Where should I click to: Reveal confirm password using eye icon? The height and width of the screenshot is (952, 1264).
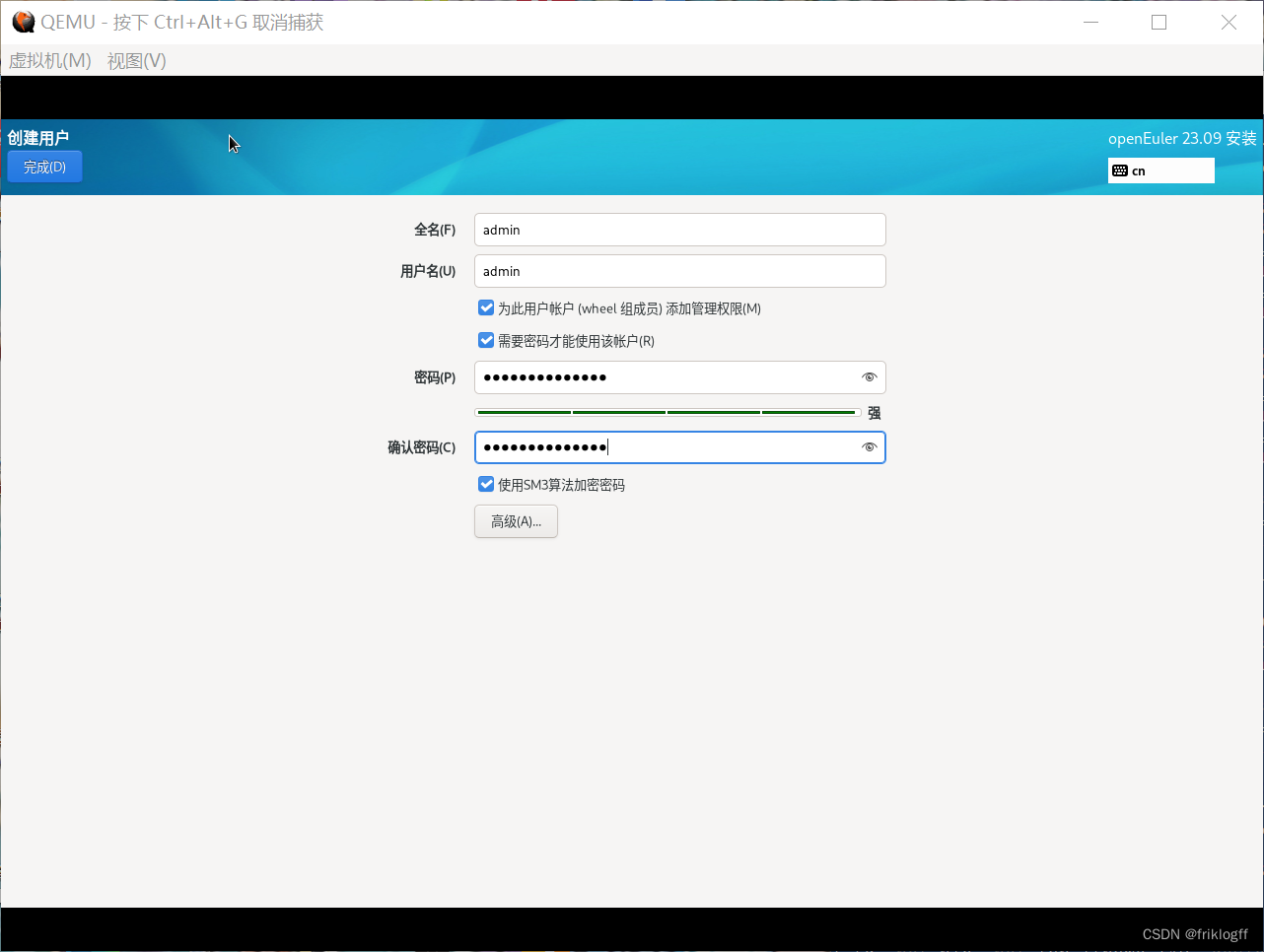tap(869, 447)
